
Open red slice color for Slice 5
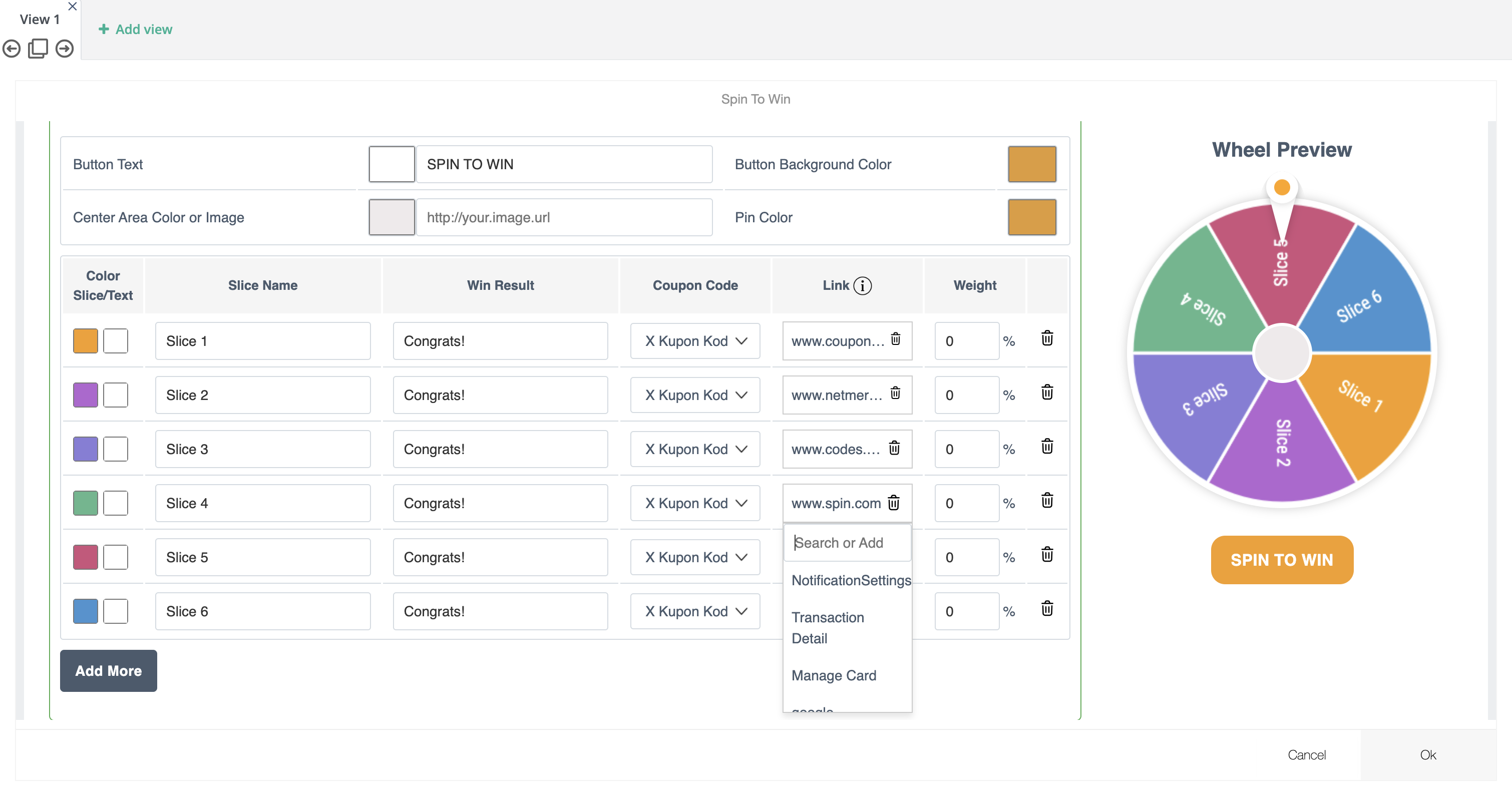click(86, 557)
